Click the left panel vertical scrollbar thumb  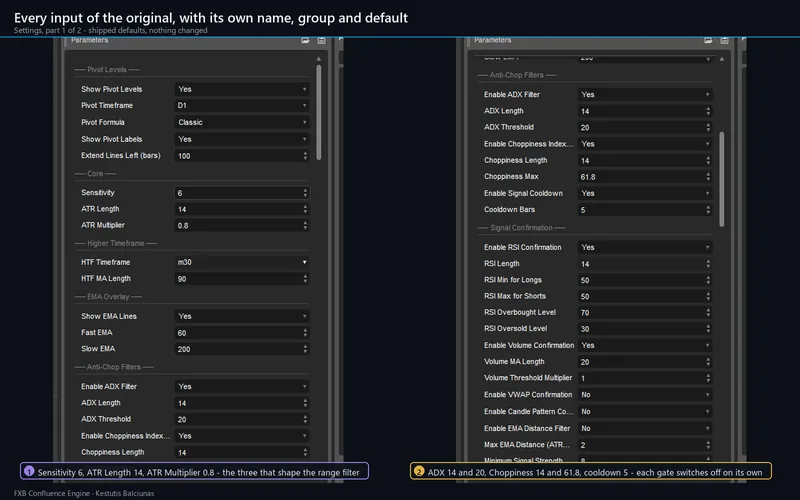pos(319,112)
